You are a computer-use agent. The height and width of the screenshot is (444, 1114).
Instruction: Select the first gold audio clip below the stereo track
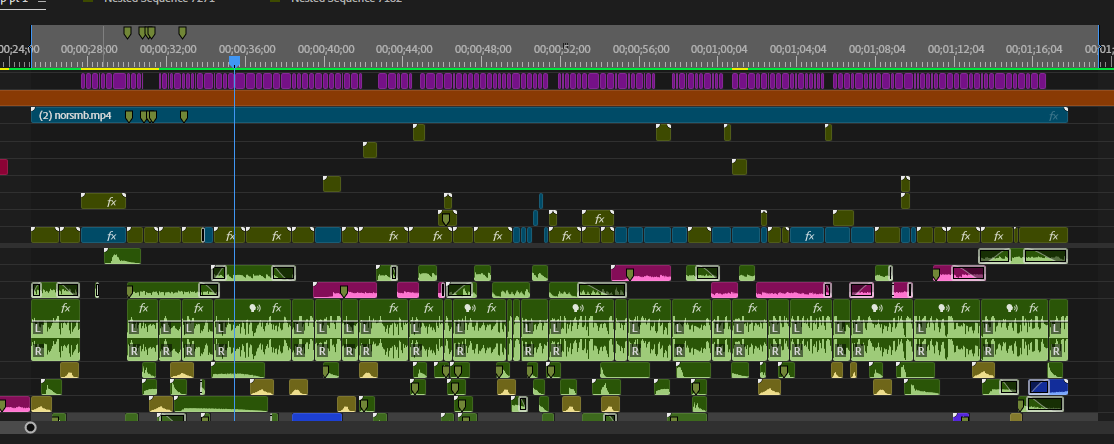pos(69,370)
